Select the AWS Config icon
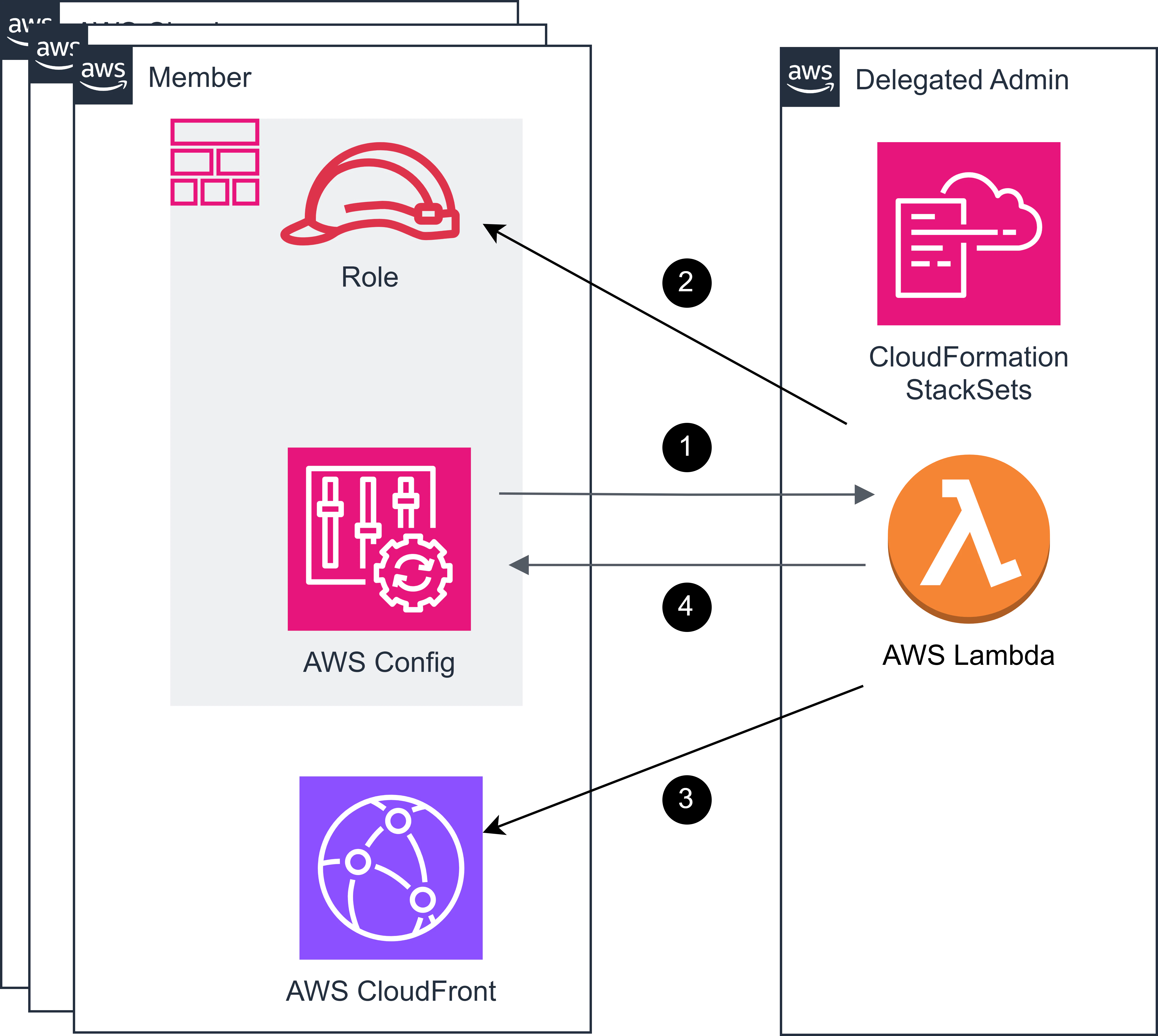The height and width of the screenshot is (1036, 1158). point(379,539)
